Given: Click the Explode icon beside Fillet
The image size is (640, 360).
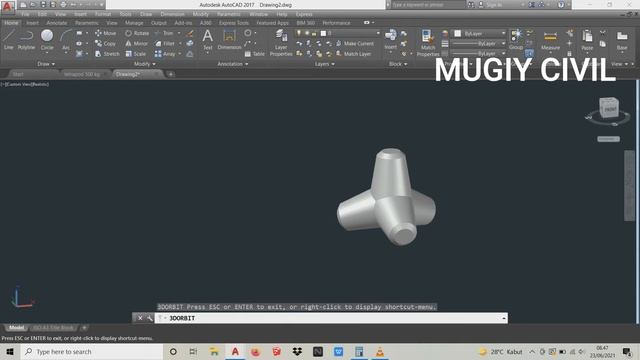Looking at the screenshot, I should point(190,43).
